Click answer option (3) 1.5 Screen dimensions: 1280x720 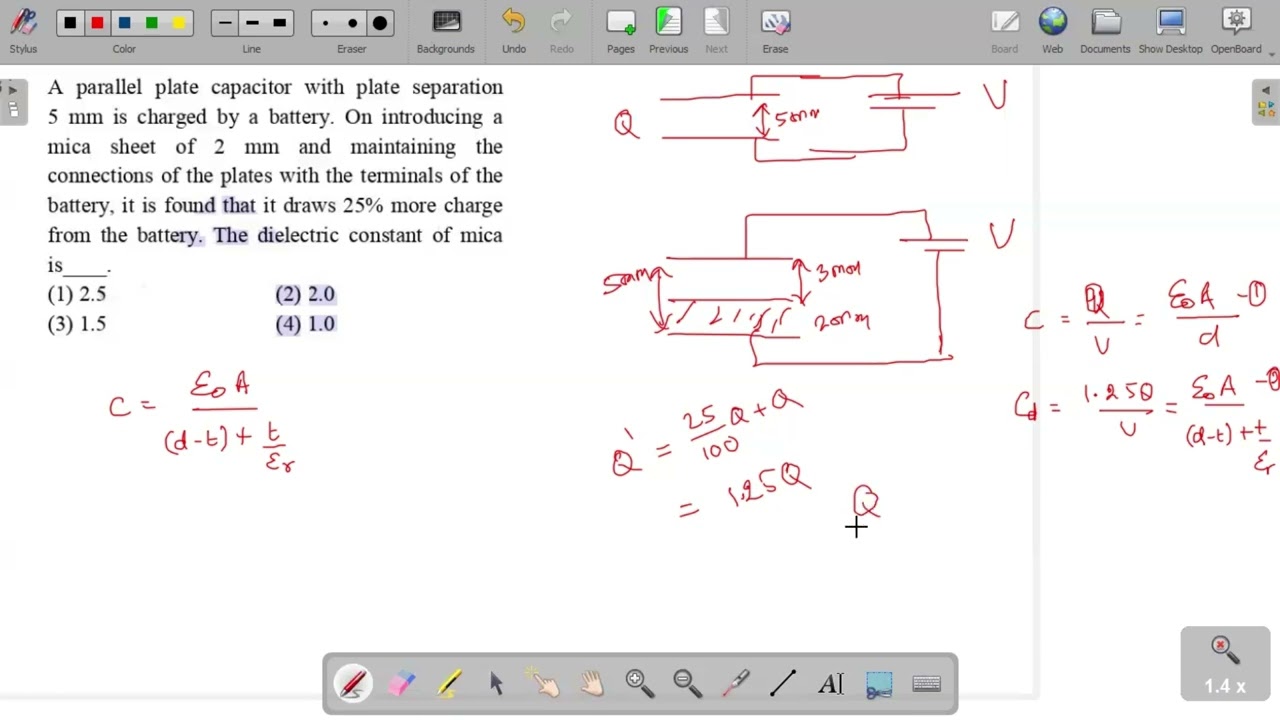[x=77, y=324]
